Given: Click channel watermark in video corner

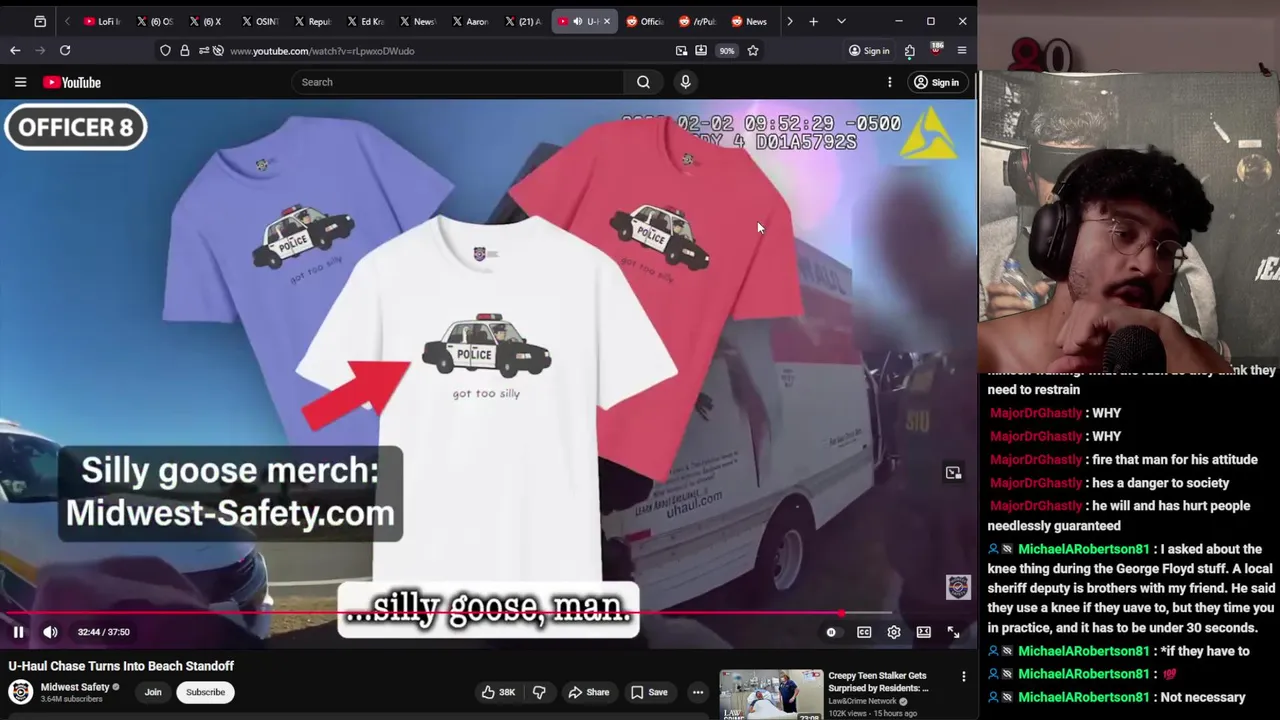Looking at the screenshot, I should click(x=958, y=587).
